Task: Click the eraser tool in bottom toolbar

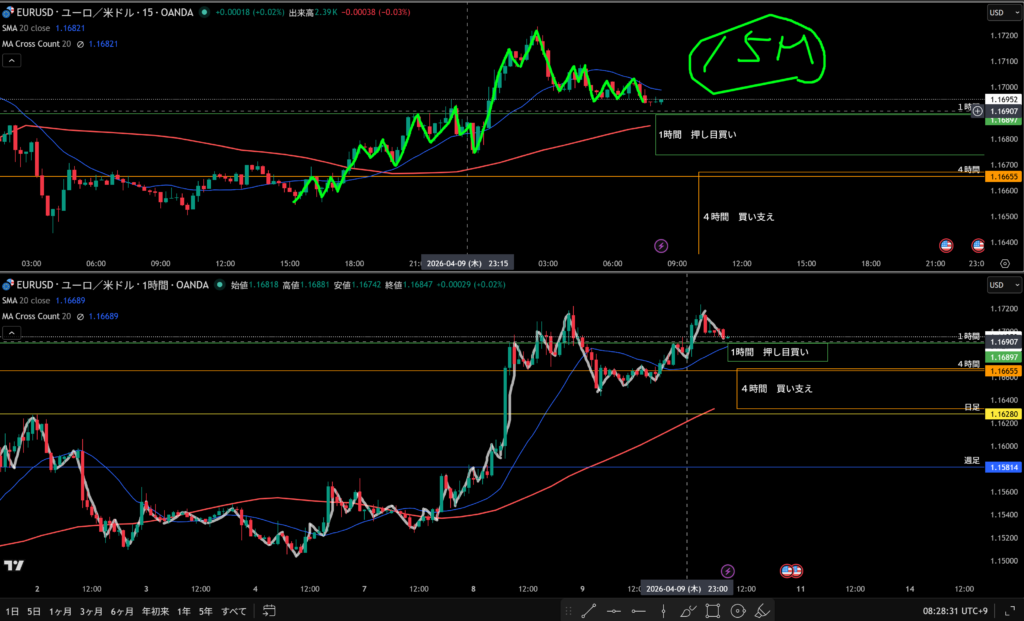Action: 761,610
